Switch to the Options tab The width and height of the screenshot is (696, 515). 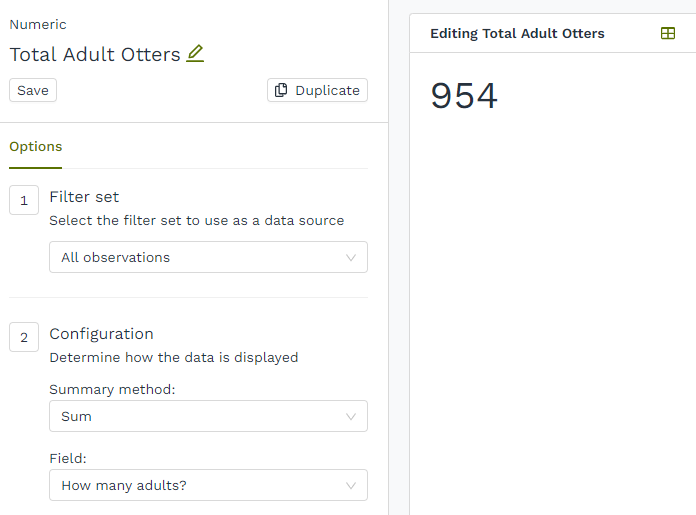(36, 146)
